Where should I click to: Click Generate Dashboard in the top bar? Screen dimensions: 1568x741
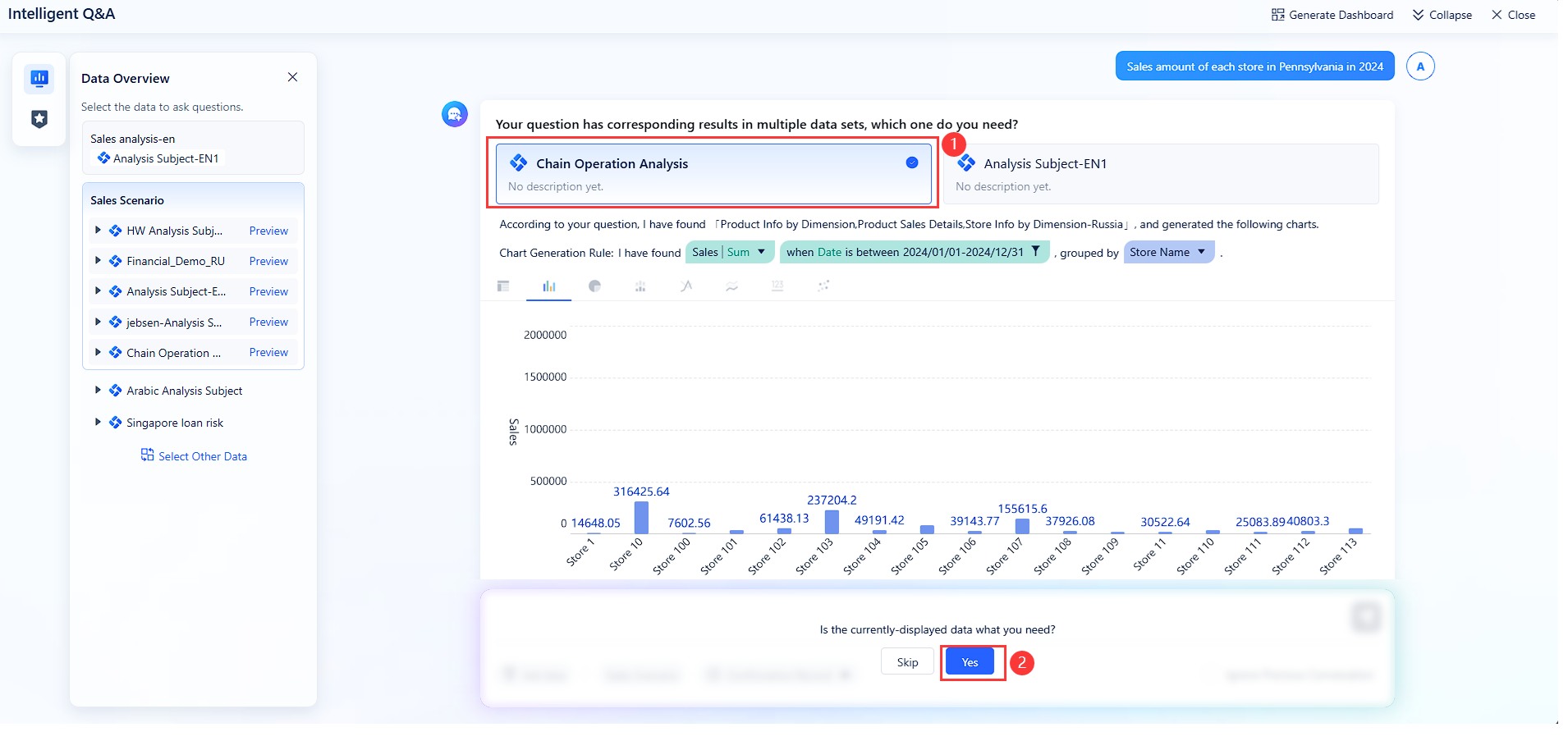(x=1332, y=14)
